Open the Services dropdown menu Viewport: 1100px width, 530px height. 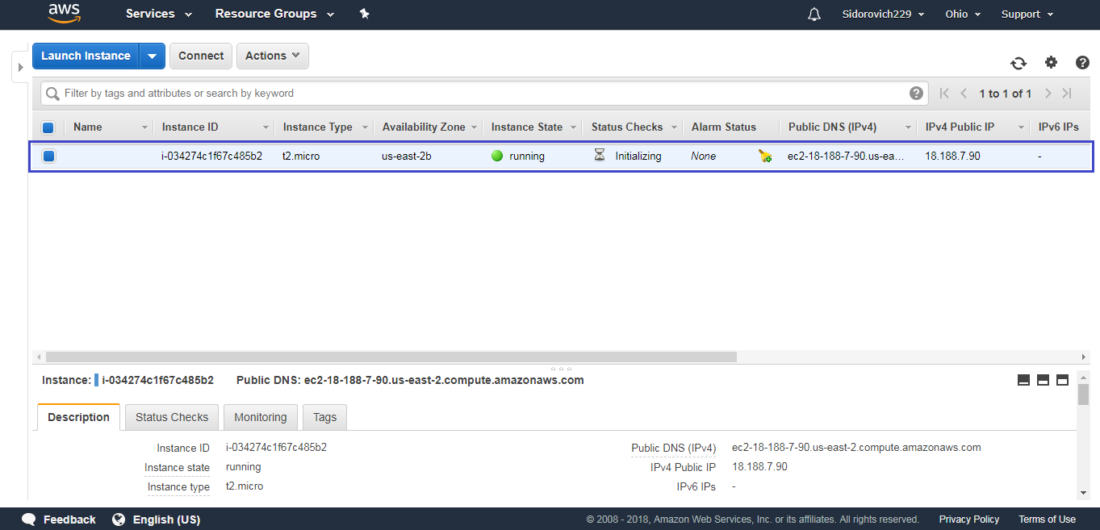159,14
